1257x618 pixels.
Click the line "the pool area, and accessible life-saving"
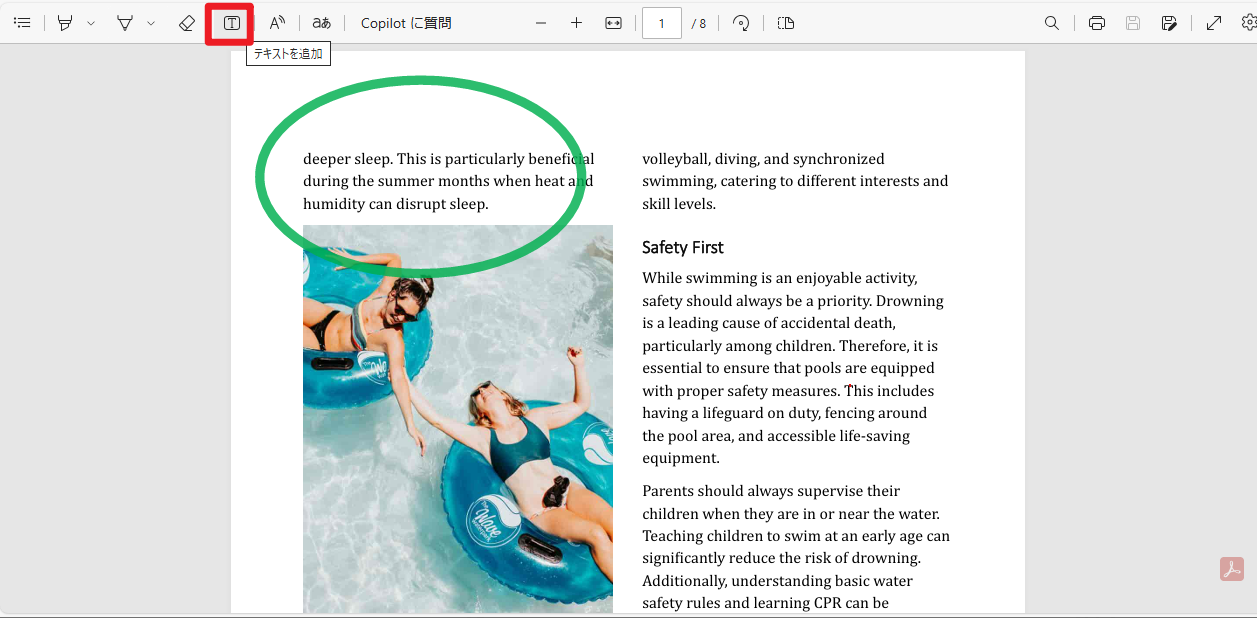tap(776, 436)
